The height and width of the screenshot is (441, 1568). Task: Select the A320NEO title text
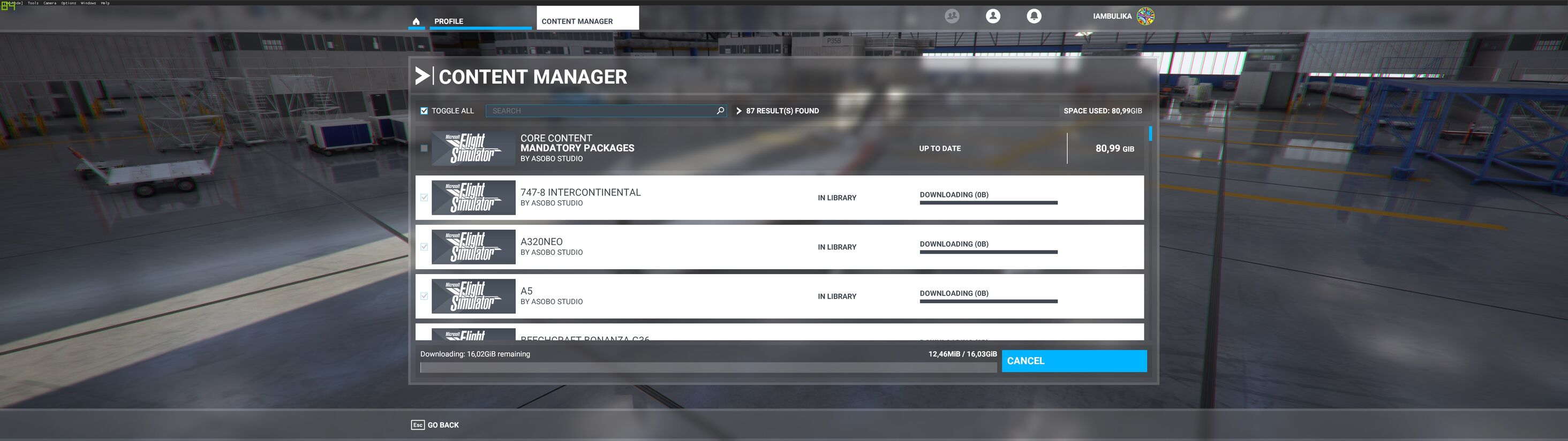(x=542, y=241)
